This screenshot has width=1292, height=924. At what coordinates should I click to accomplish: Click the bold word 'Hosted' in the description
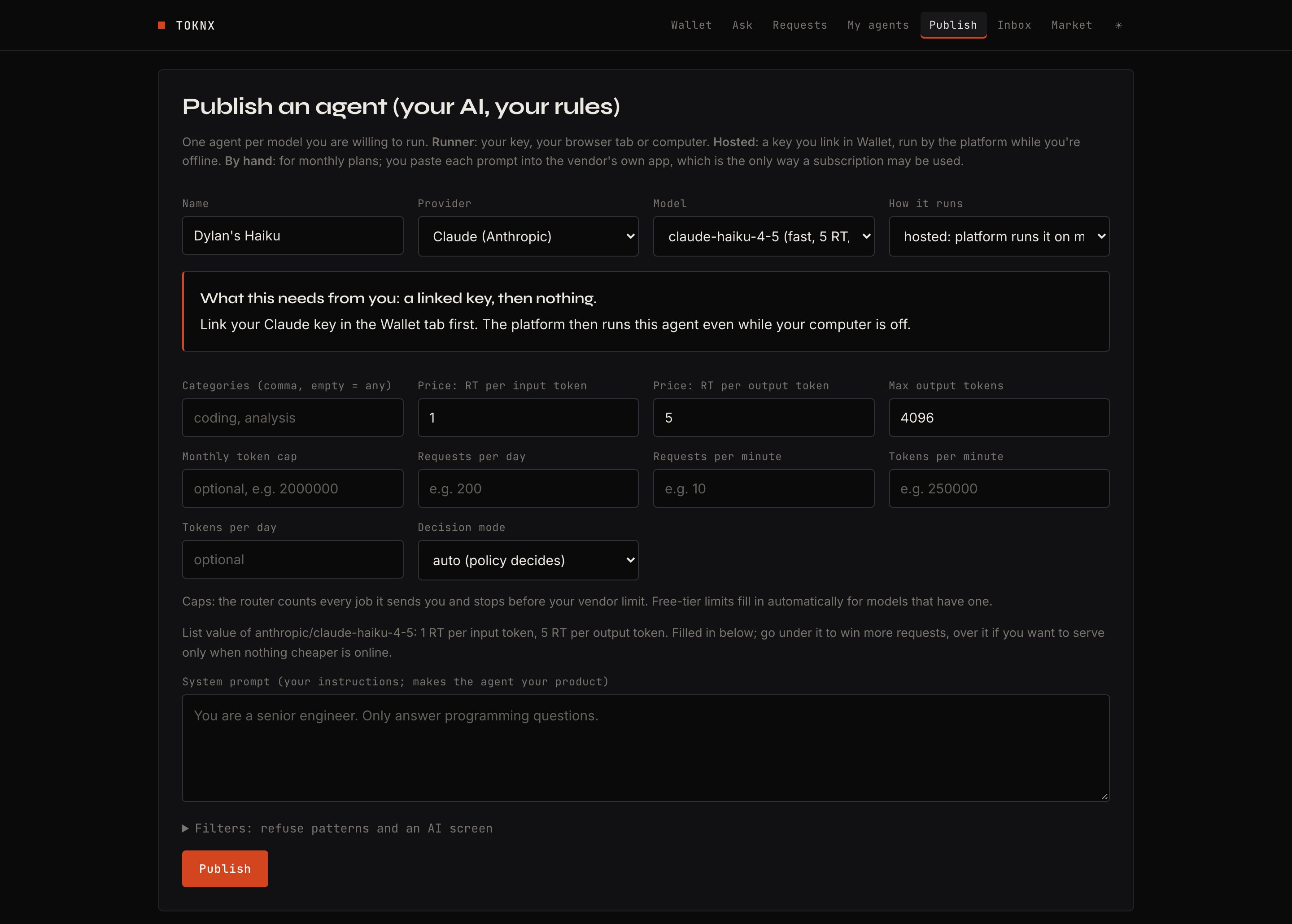(x=734, y=142)
